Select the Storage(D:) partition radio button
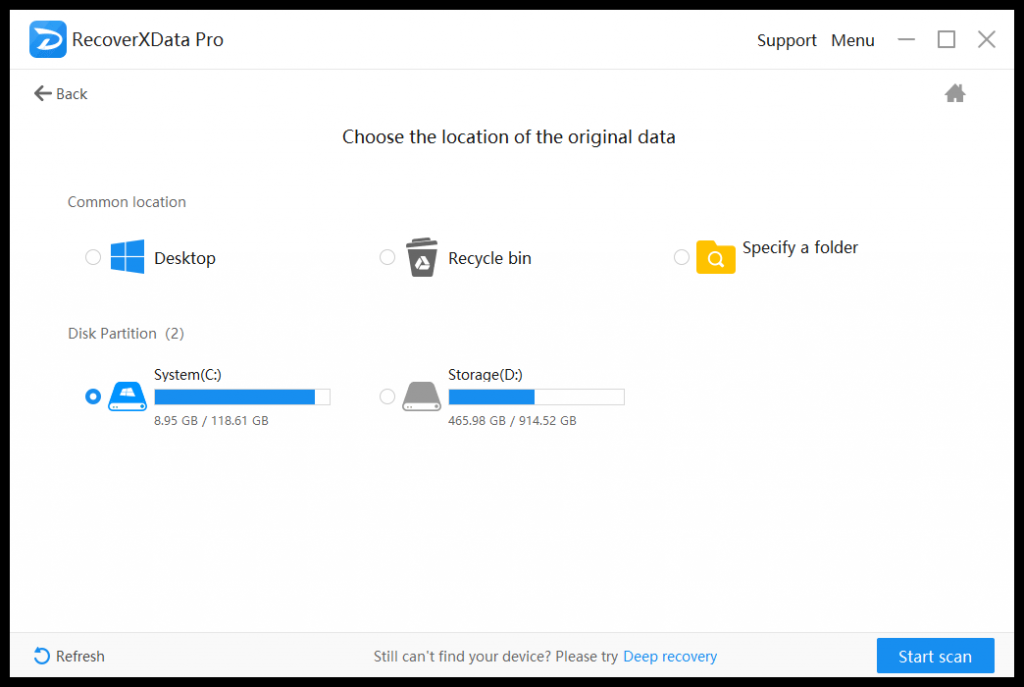This screenshot has height=687, width=1024. pyautogui.click(x=387, y=396)
